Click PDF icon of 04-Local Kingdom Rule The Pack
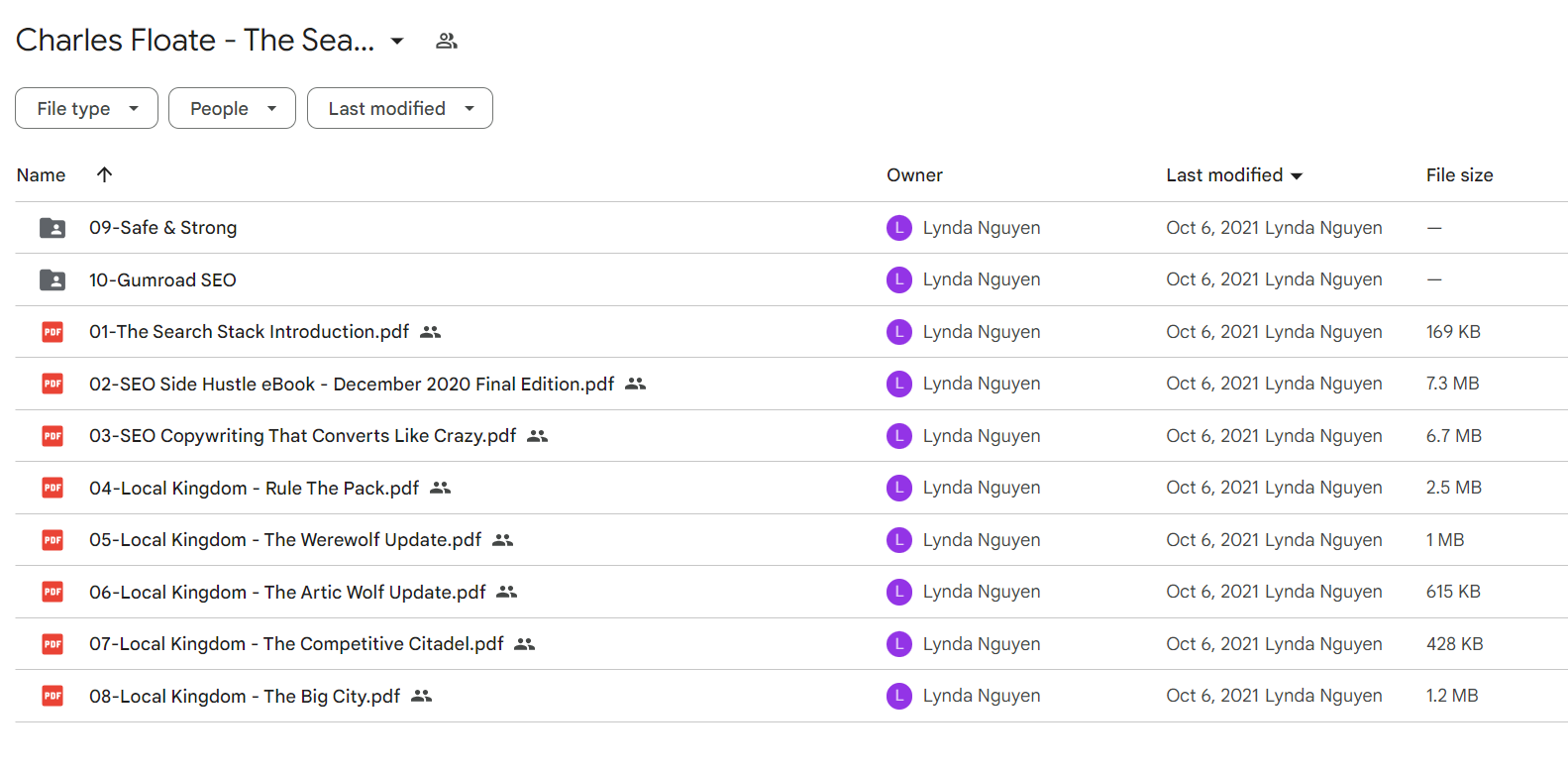Viewport: 1568px width, 774px height. (x=52, y=488)
